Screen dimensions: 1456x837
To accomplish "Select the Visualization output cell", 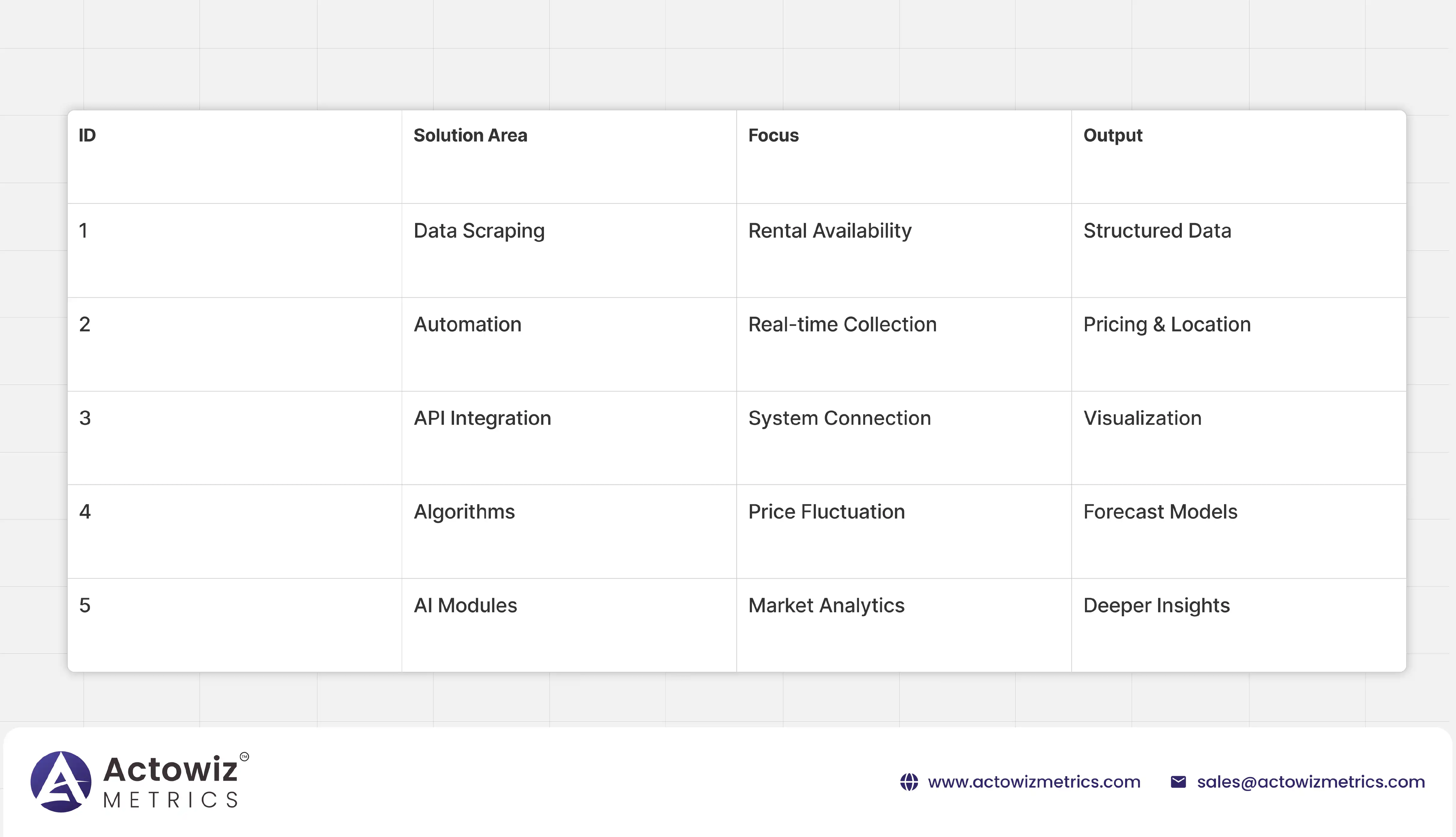I will point(1142,418).
